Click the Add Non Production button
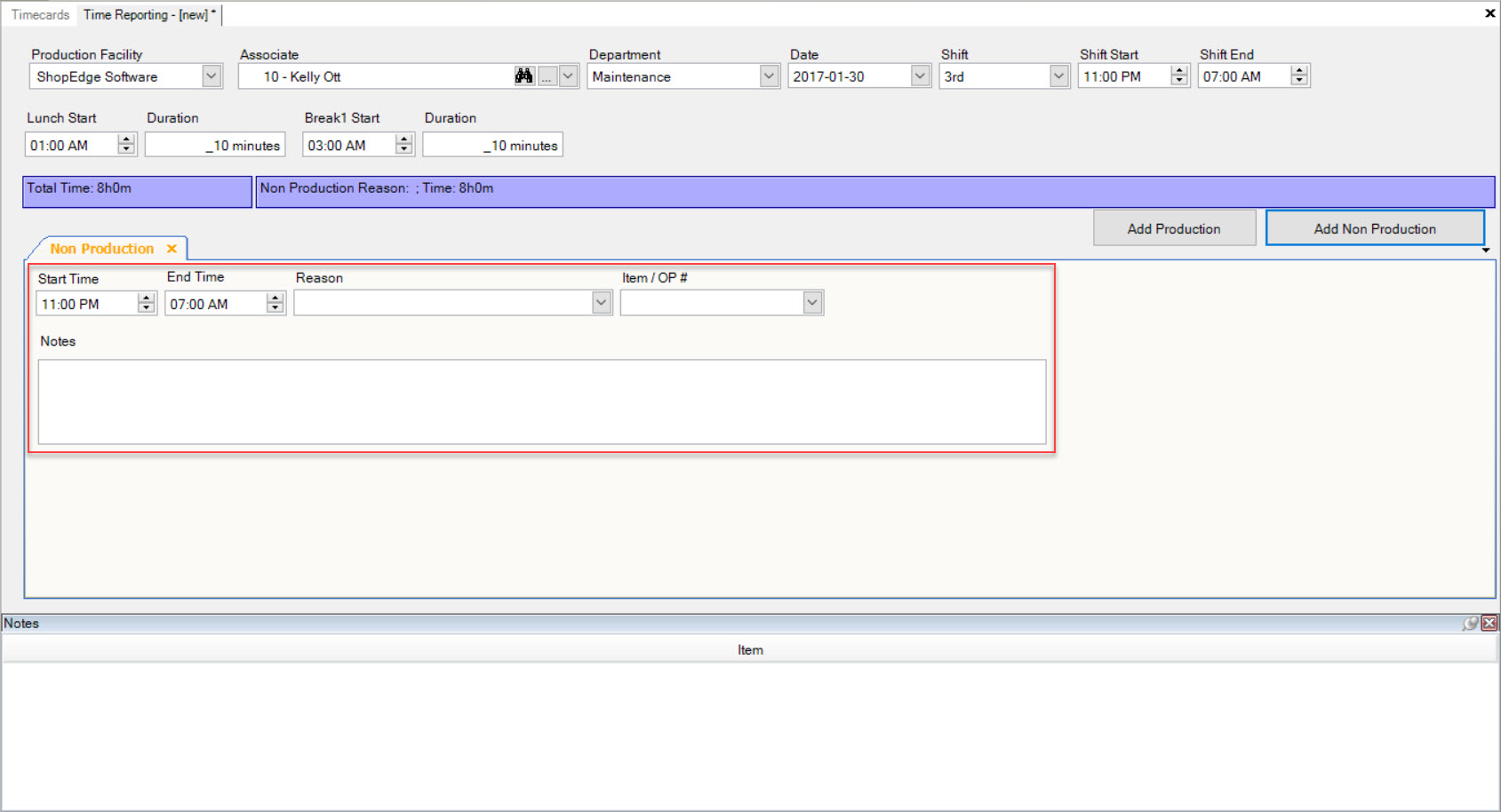This screenshot has height=812, width=1501. coord(1375,228)
